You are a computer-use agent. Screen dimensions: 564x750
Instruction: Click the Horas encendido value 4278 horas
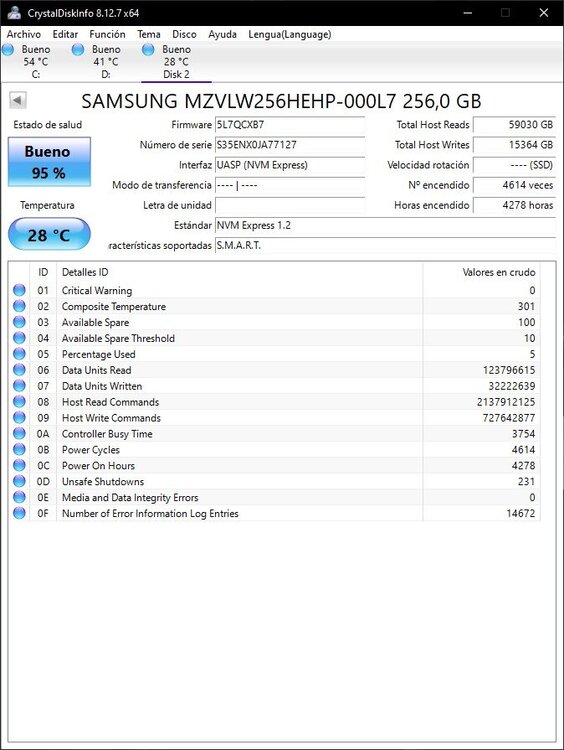514,205
